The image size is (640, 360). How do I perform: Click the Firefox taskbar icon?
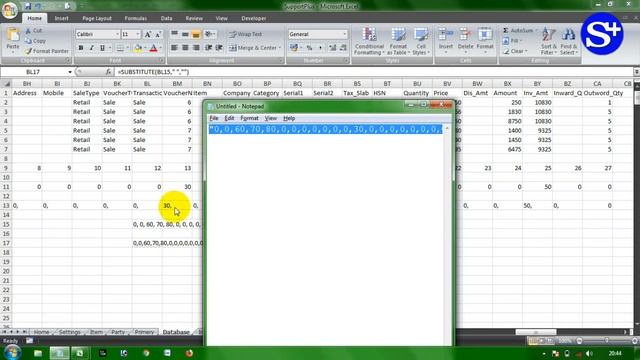tap(189, 353)
